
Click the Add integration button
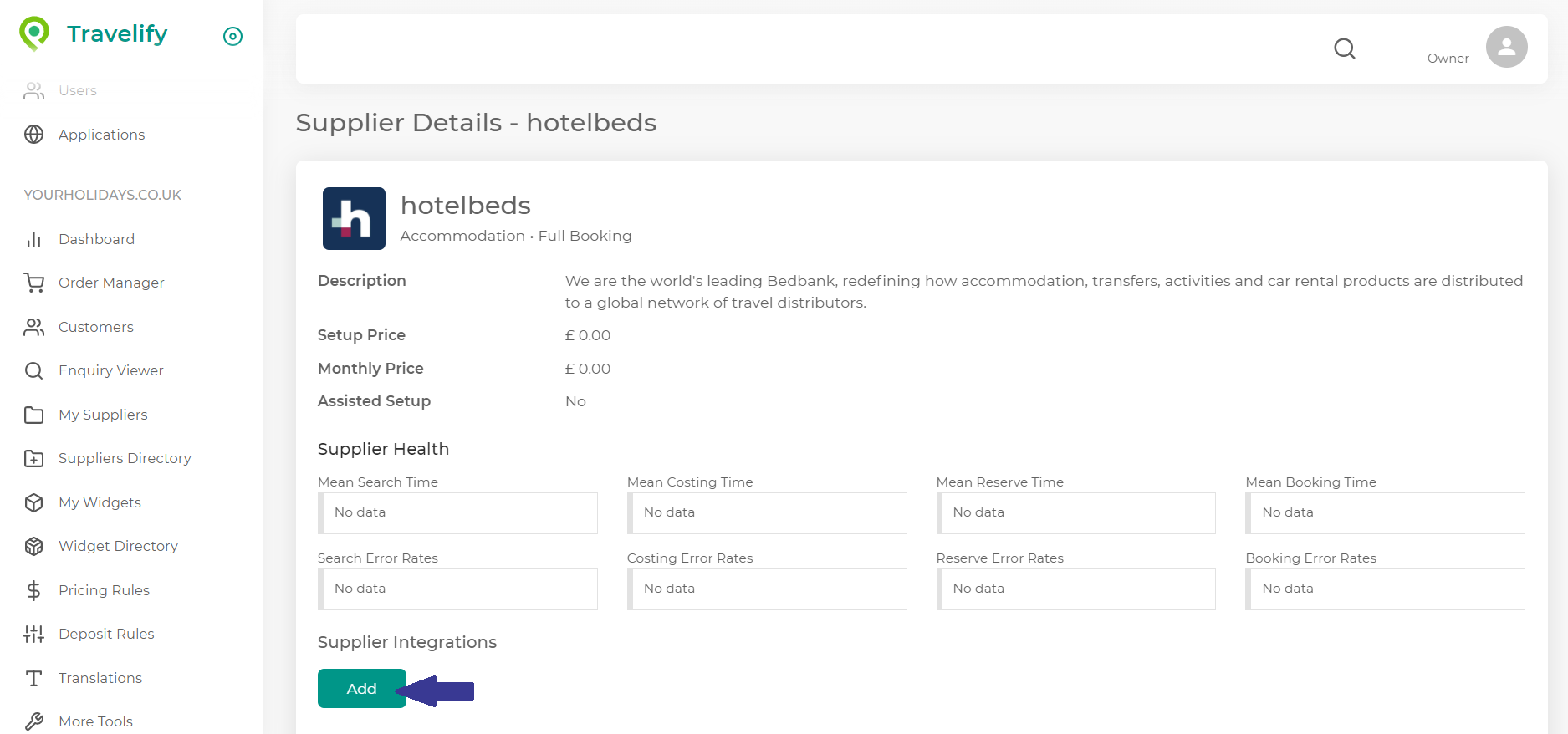[361, 689]
